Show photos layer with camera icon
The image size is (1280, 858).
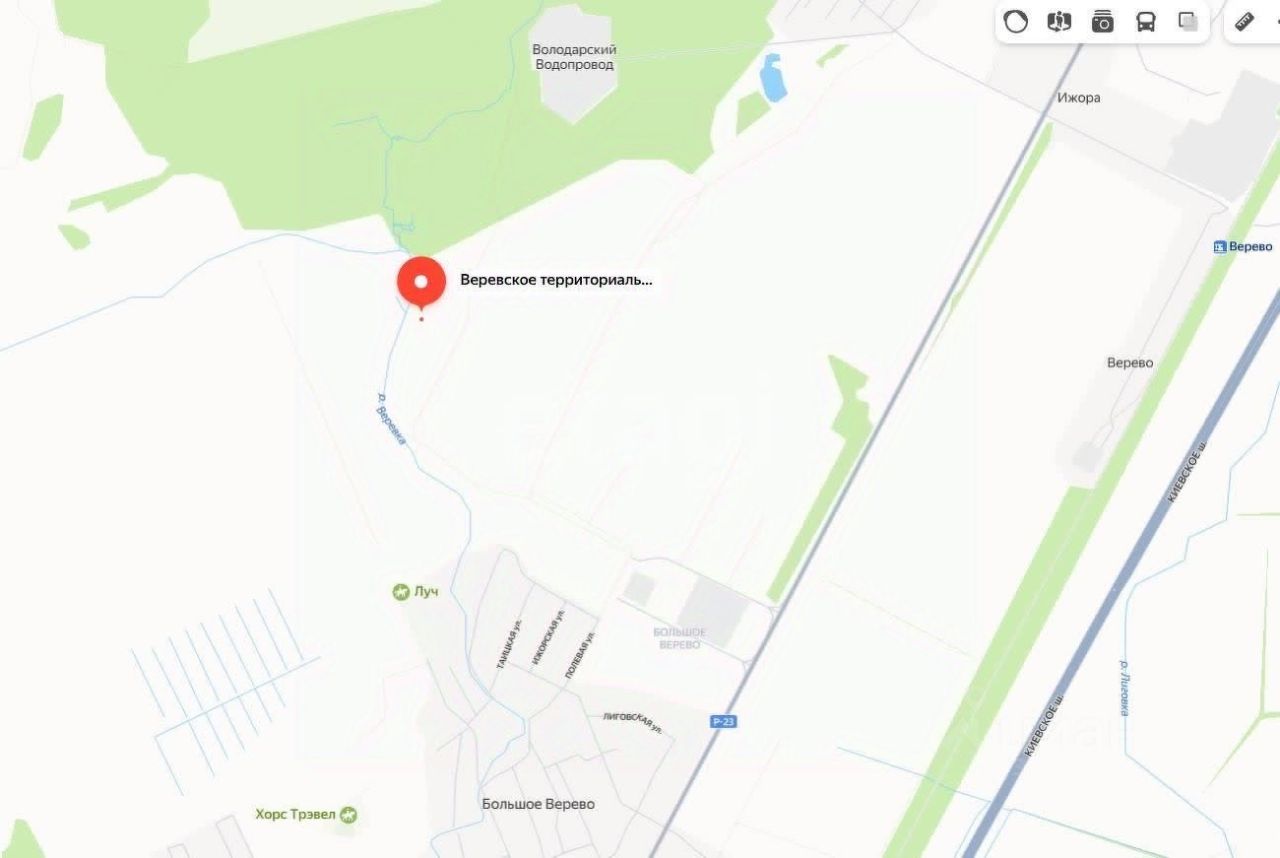tap(1102, 22)
